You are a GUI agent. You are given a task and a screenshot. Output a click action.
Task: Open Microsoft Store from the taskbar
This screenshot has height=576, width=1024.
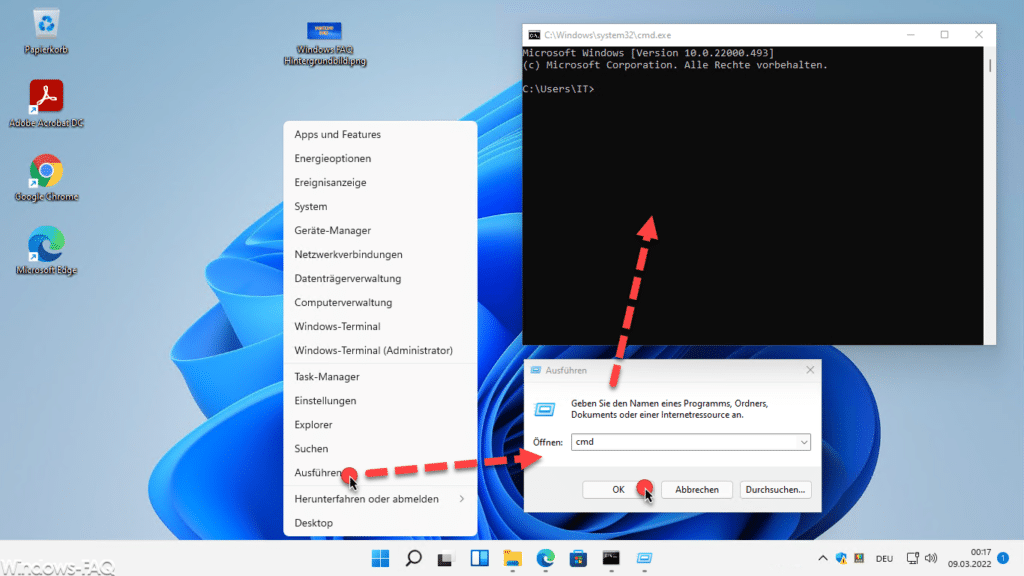(x=578, y=558)
